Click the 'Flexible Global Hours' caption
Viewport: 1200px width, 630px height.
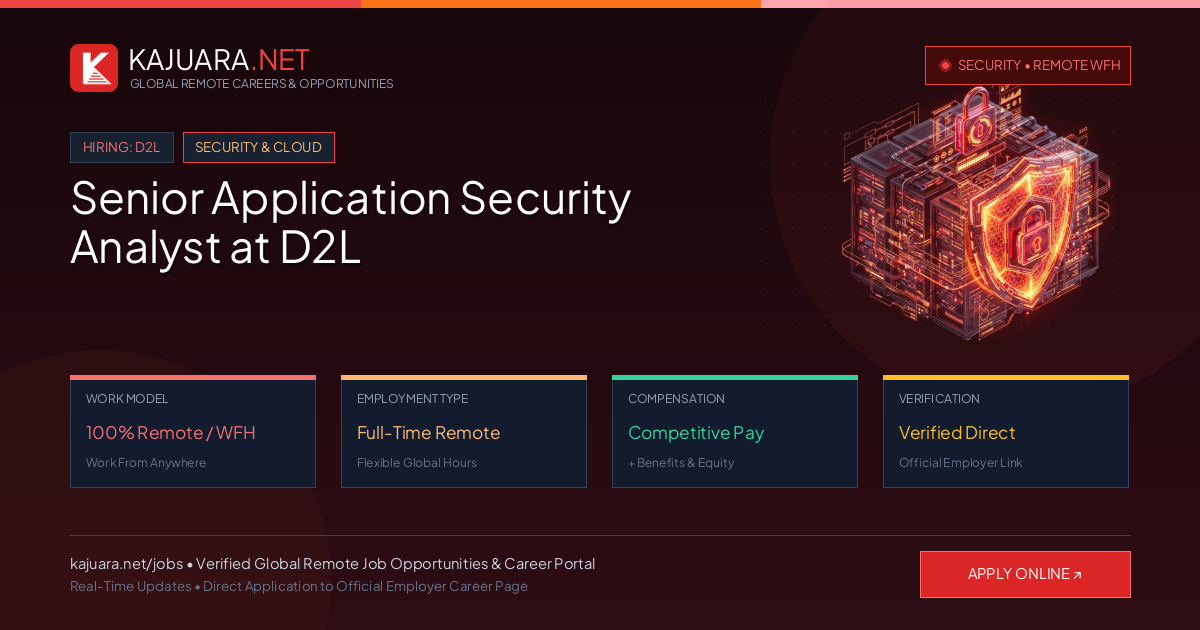417,463
